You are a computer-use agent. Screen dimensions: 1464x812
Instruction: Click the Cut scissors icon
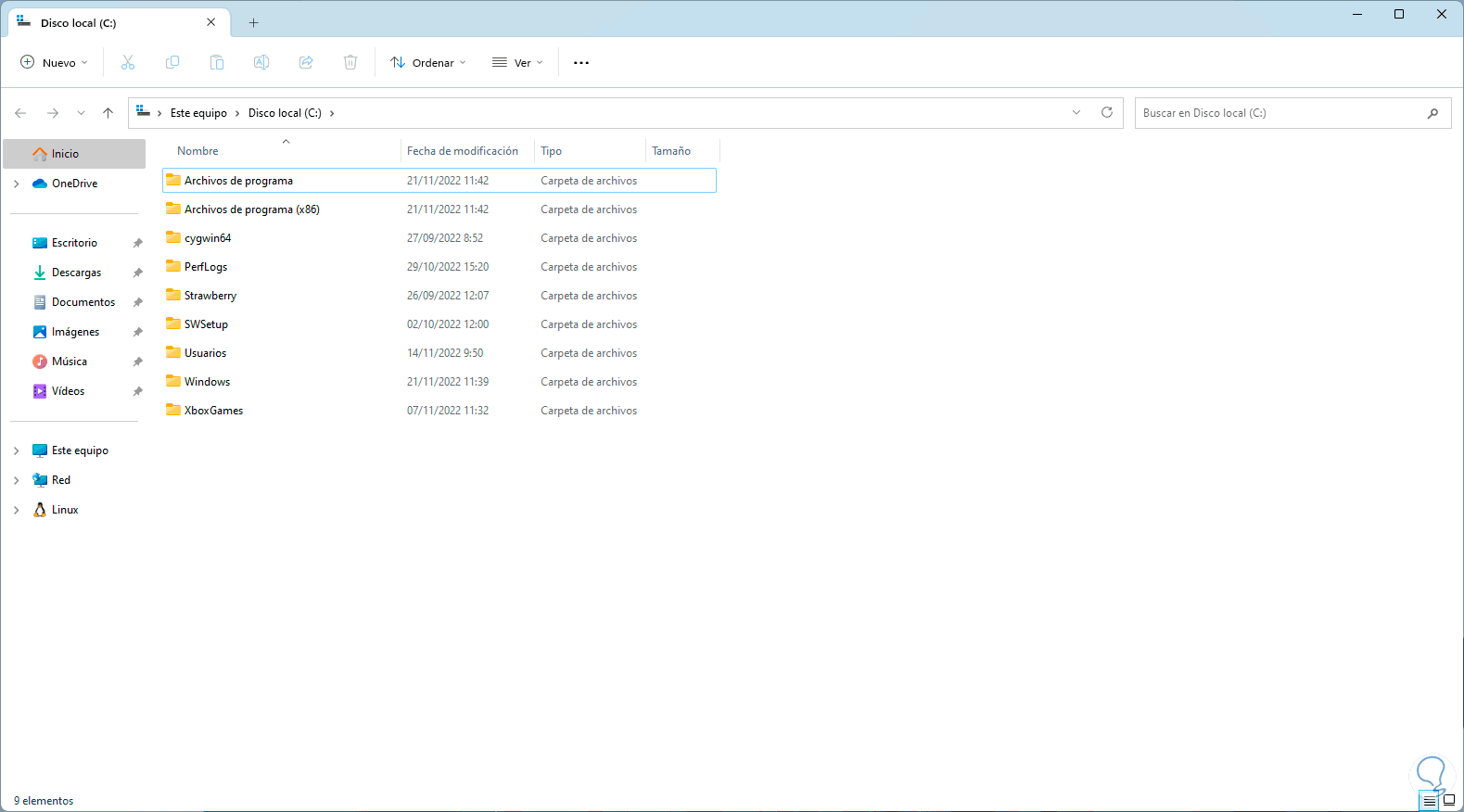pyautogui.click(x=128, y=62)
